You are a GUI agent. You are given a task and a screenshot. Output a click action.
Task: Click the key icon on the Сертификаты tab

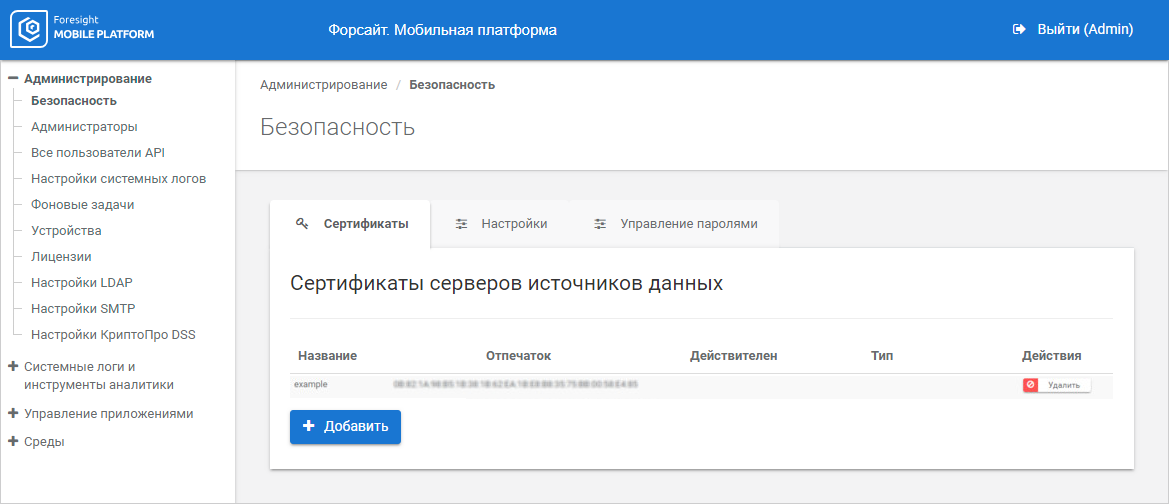tap(302, 224)
